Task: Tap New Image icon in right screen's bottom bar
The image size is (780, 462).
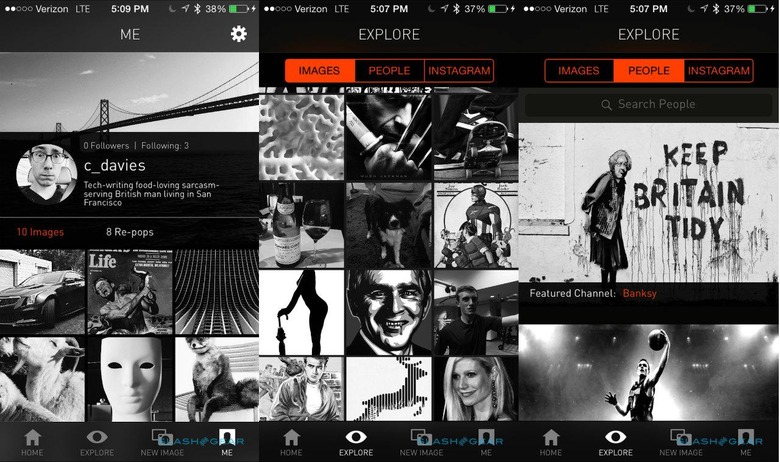Action: coord(681,437)
